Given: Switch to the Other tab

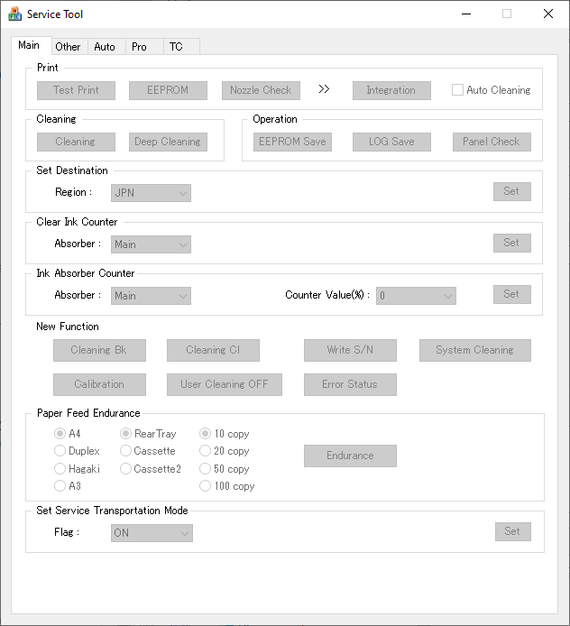Looking at the screenshot, I should point(68,47).
